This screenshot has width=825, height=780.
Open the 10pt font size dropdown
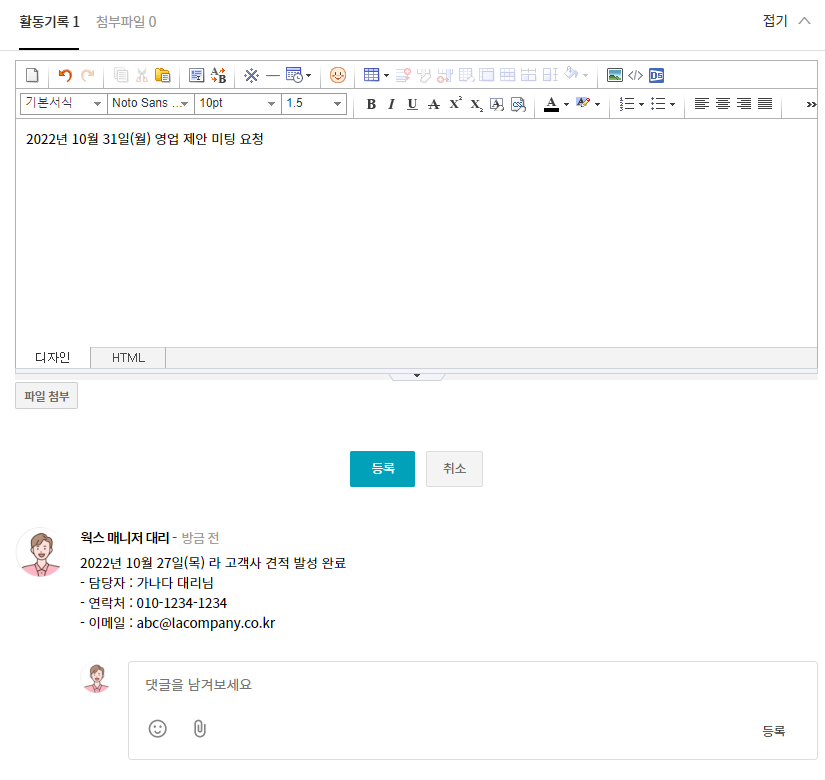237,104
